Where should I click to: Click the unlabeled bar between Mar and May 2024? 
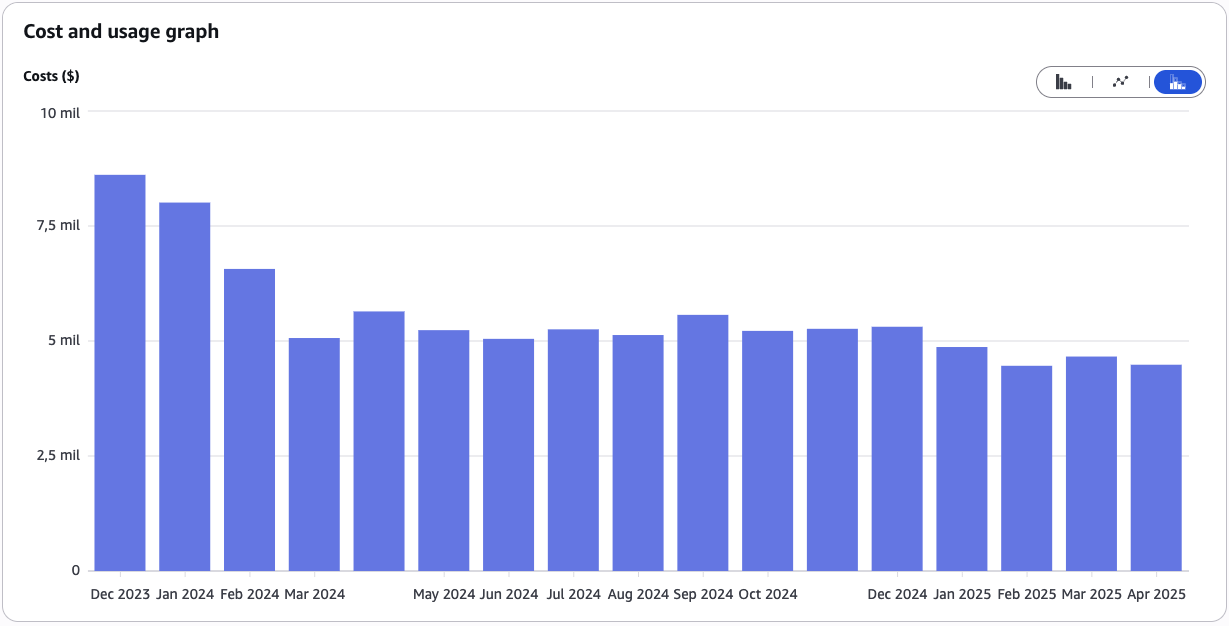pyautogui.click(x=379, y=441)
